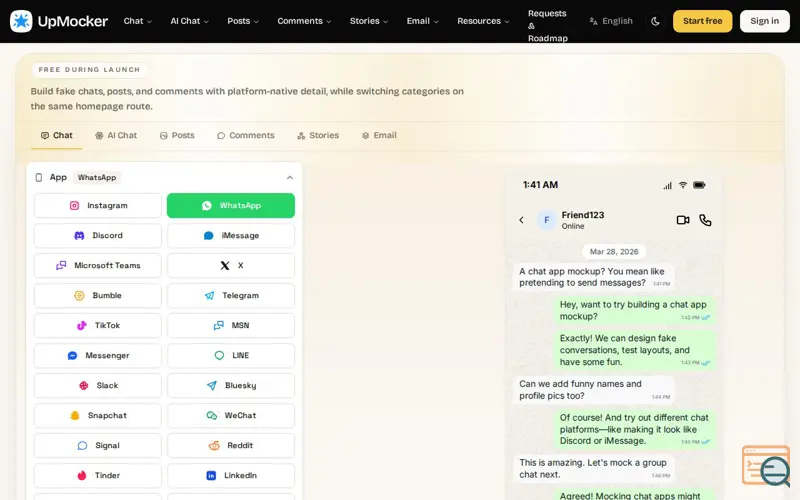This screenshot has height=500, width=800.
Task: Select the WhatsApp app option
Action: (231, 206)
